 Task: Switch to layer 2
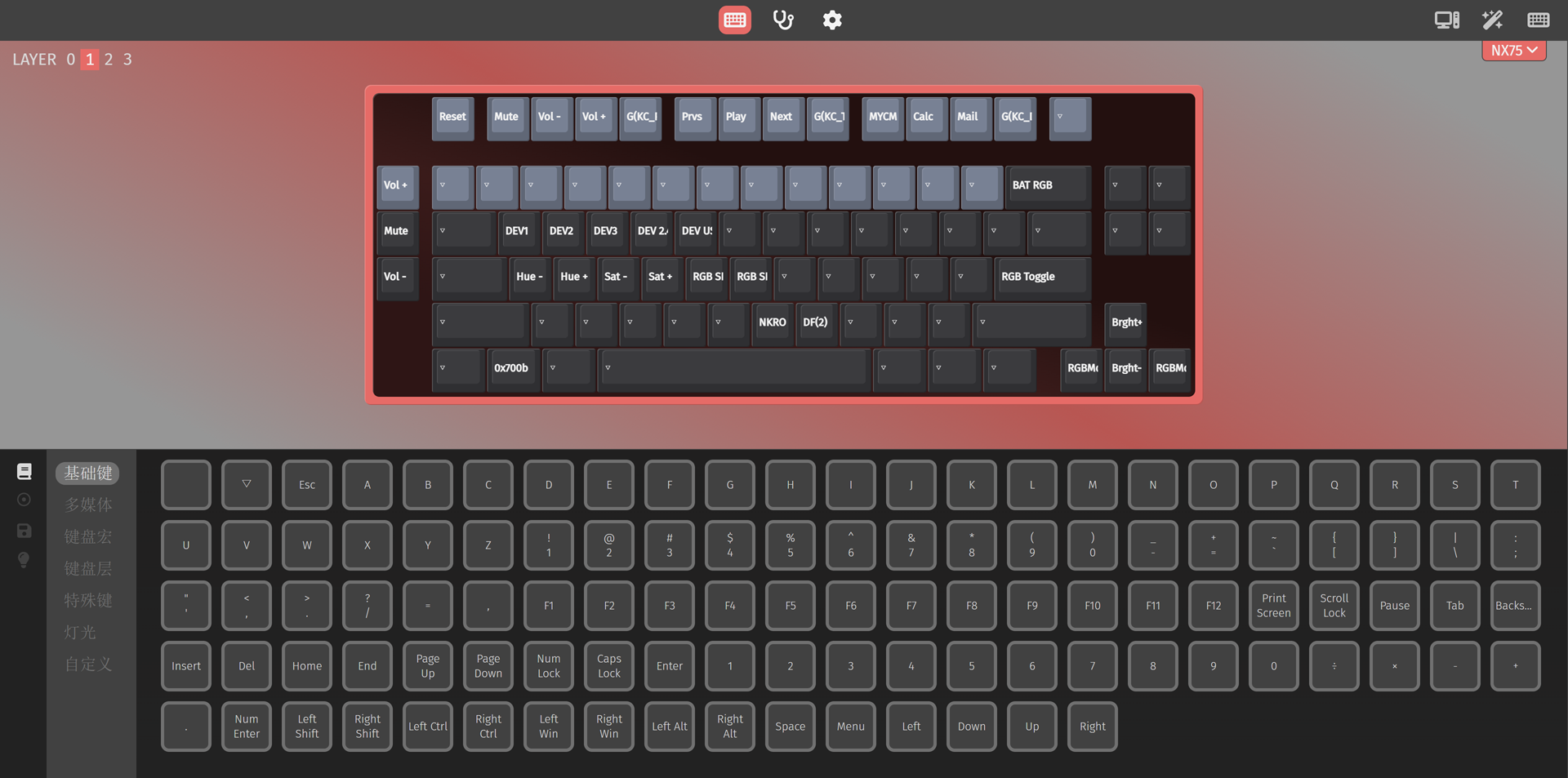tap(109, 60)
